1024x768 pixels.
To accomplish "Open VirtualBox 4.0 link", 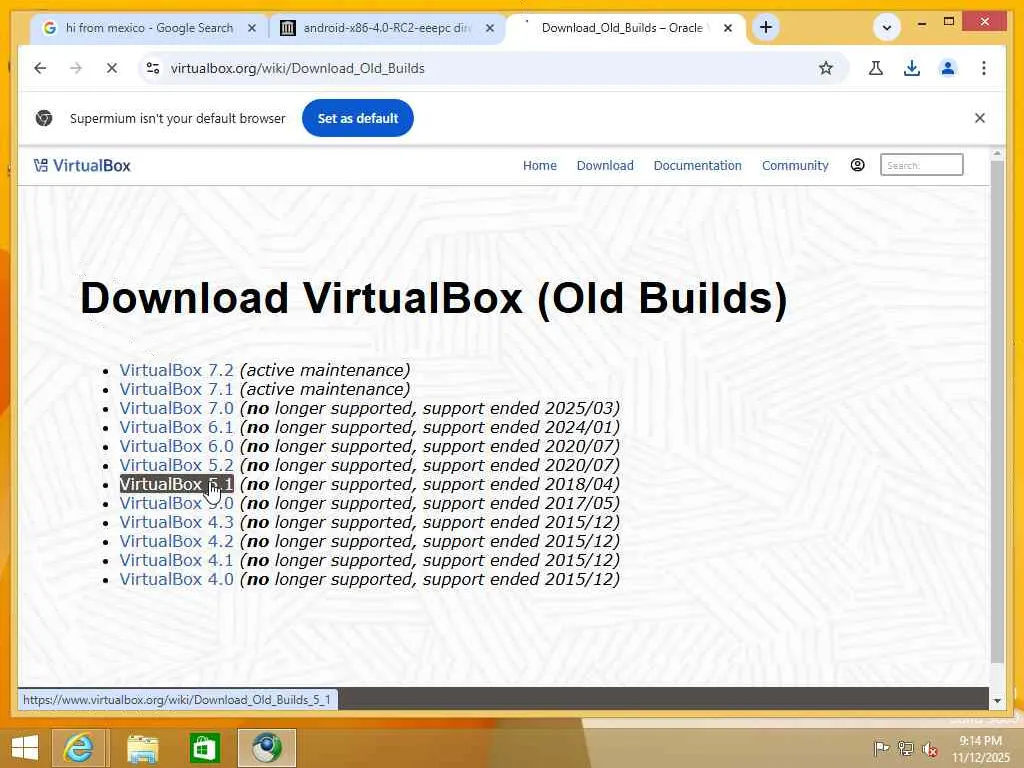I will pos(176,579).
